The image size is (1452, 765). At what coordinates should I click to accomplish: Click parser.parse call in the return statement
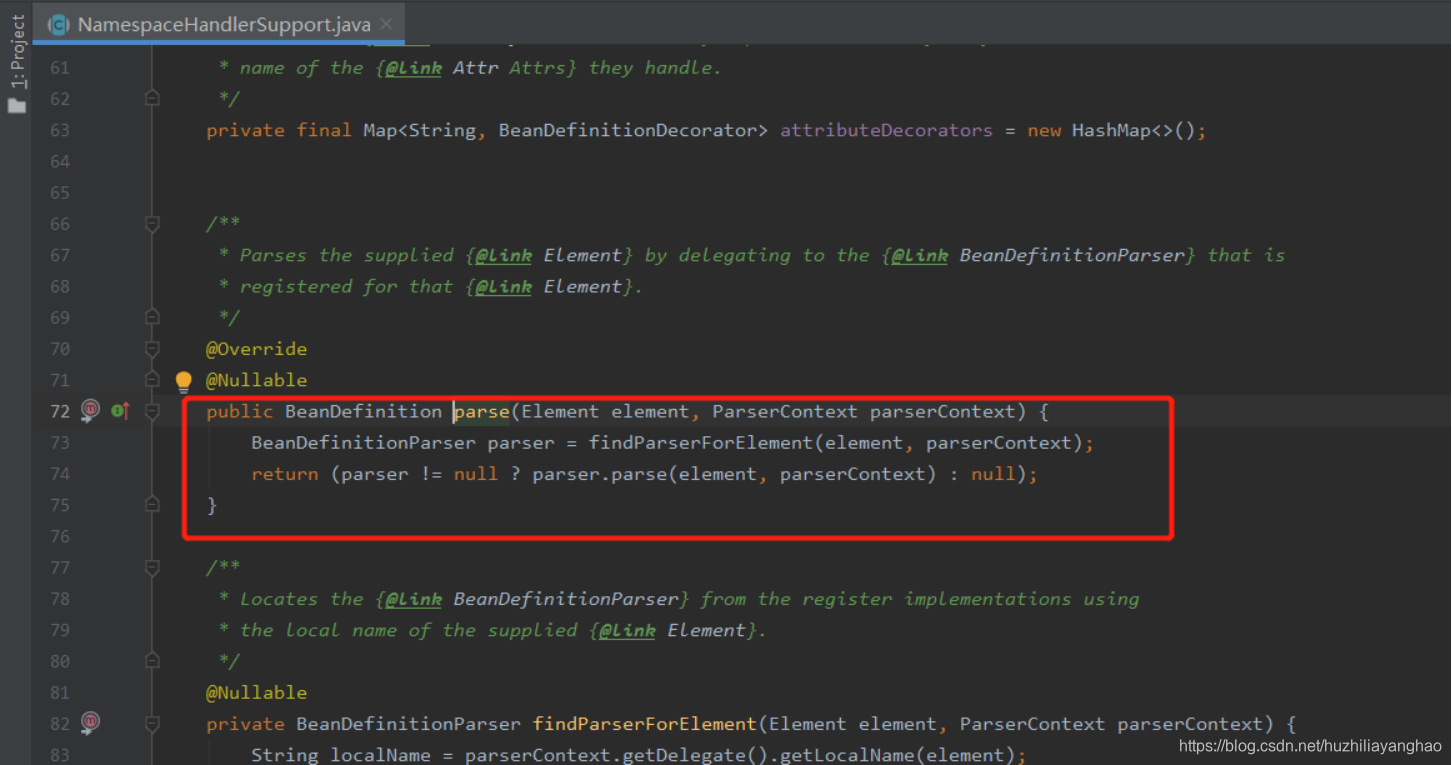pos(599,474)
